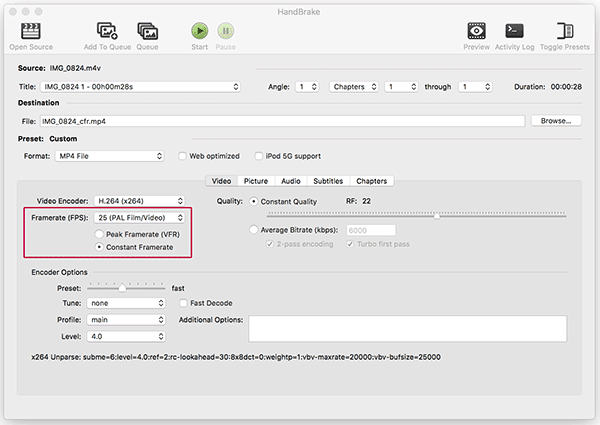Click the Preset name Custom
Image resolution: width=600 pixels, height=425 pixels.
pos(63,139)
